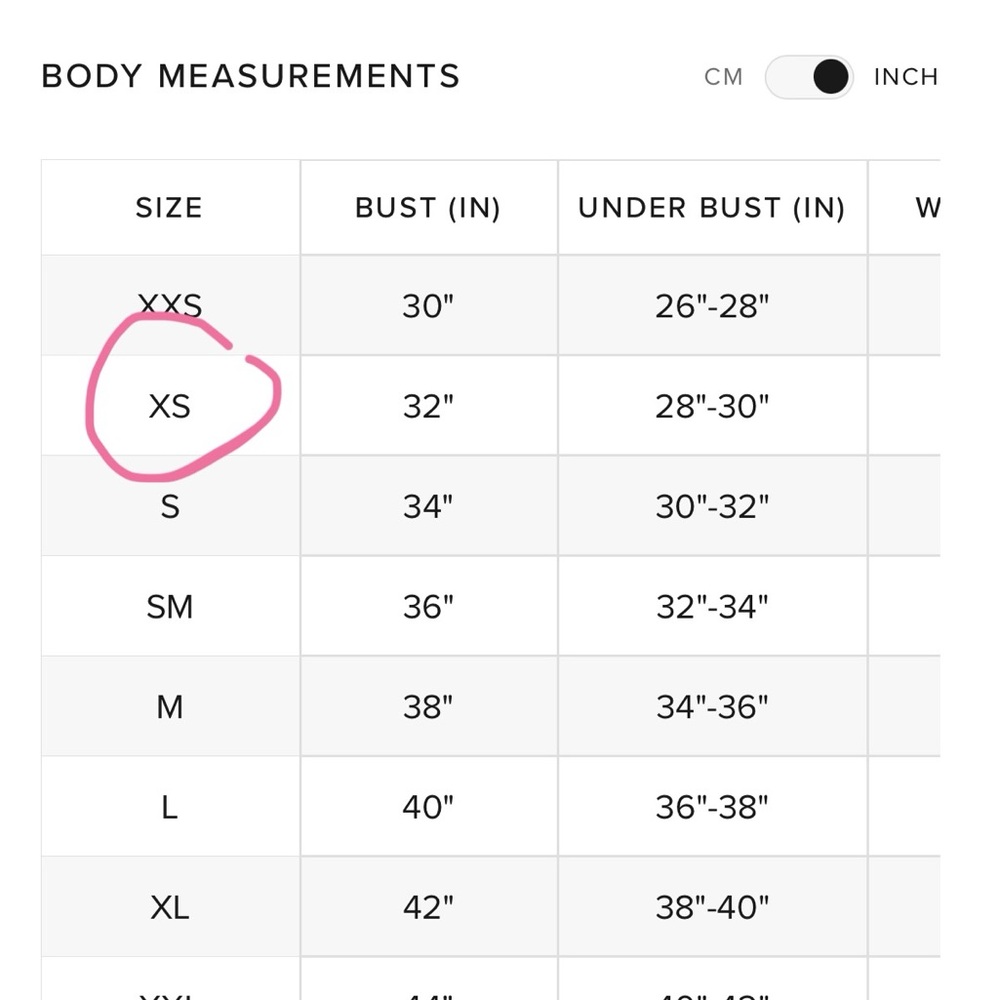Click the 42" bust measurement cell
Viewport: 1000px width, 1000px height.
point(429,907)
